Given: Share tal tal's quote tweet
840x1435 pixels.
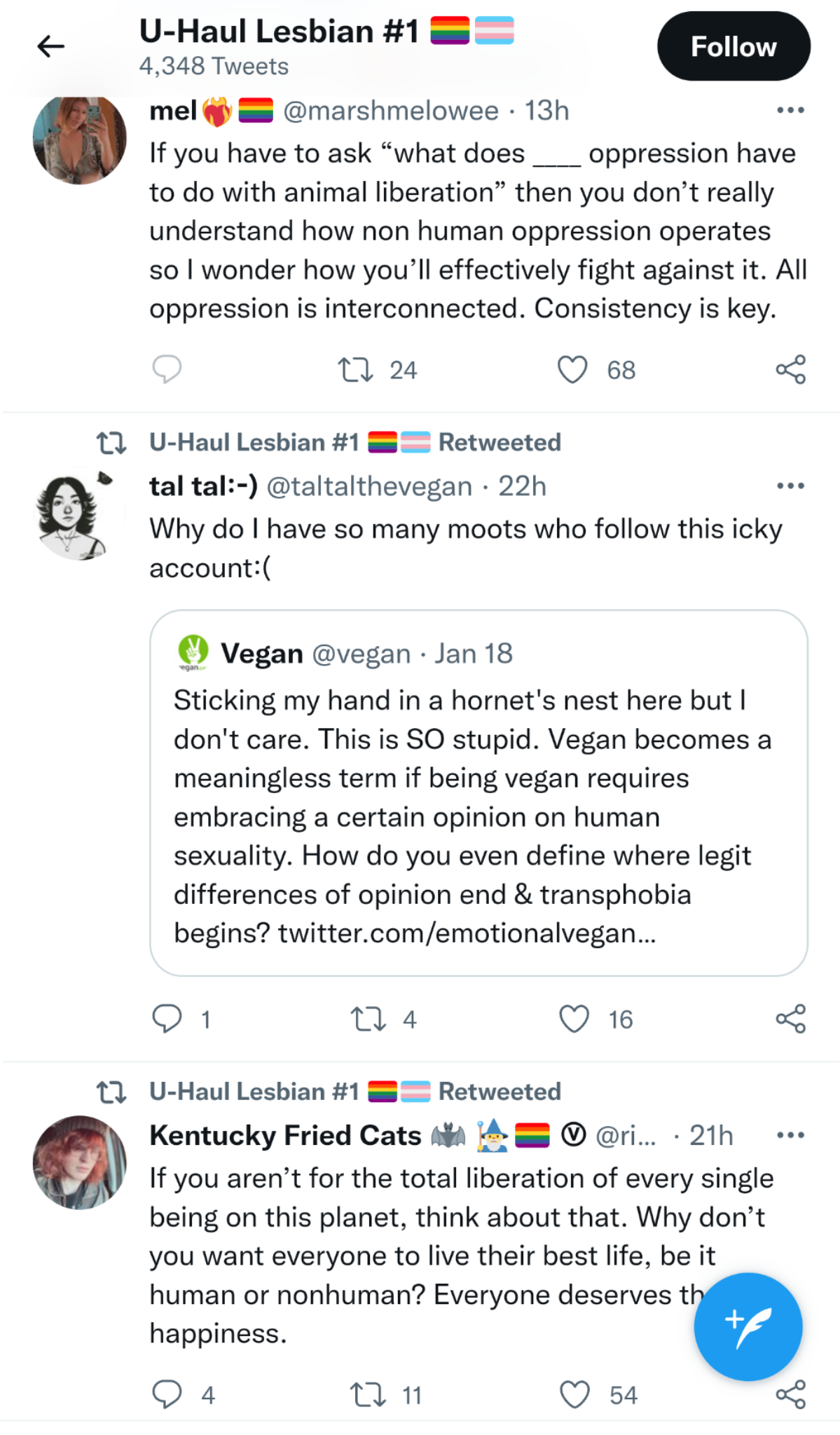Looking at the screenshot, I should [x=791, y=1019].
